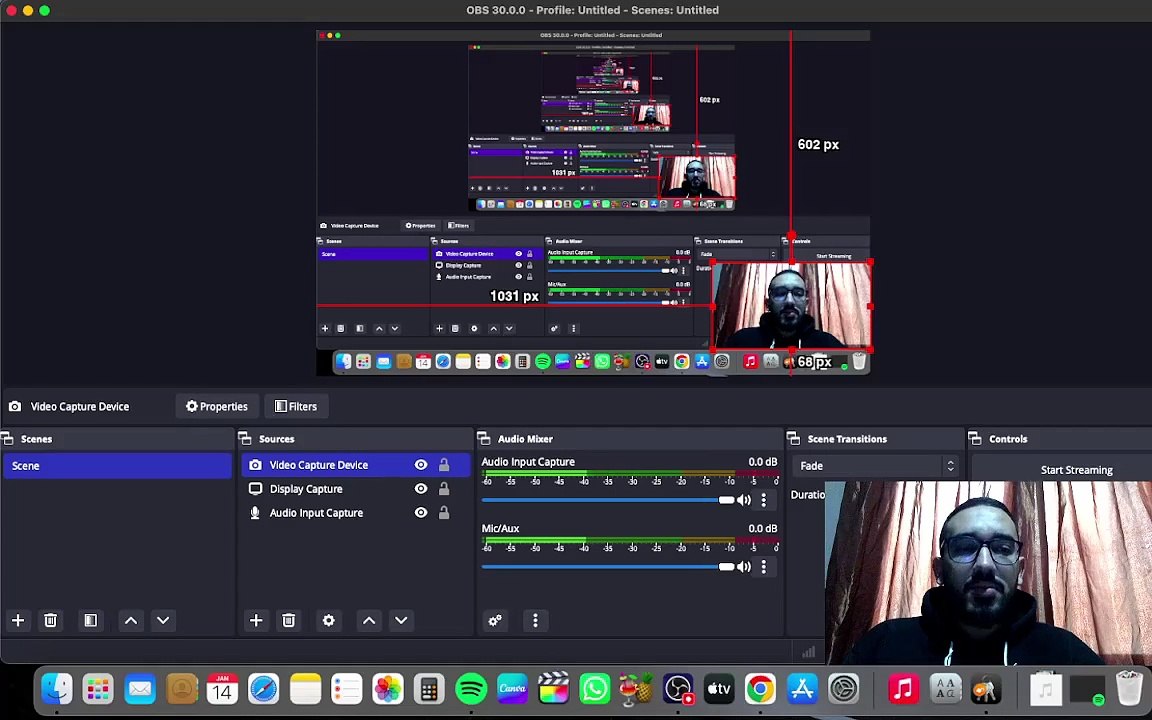Remove the selected source with trash icon

click(x=289, y=621)
